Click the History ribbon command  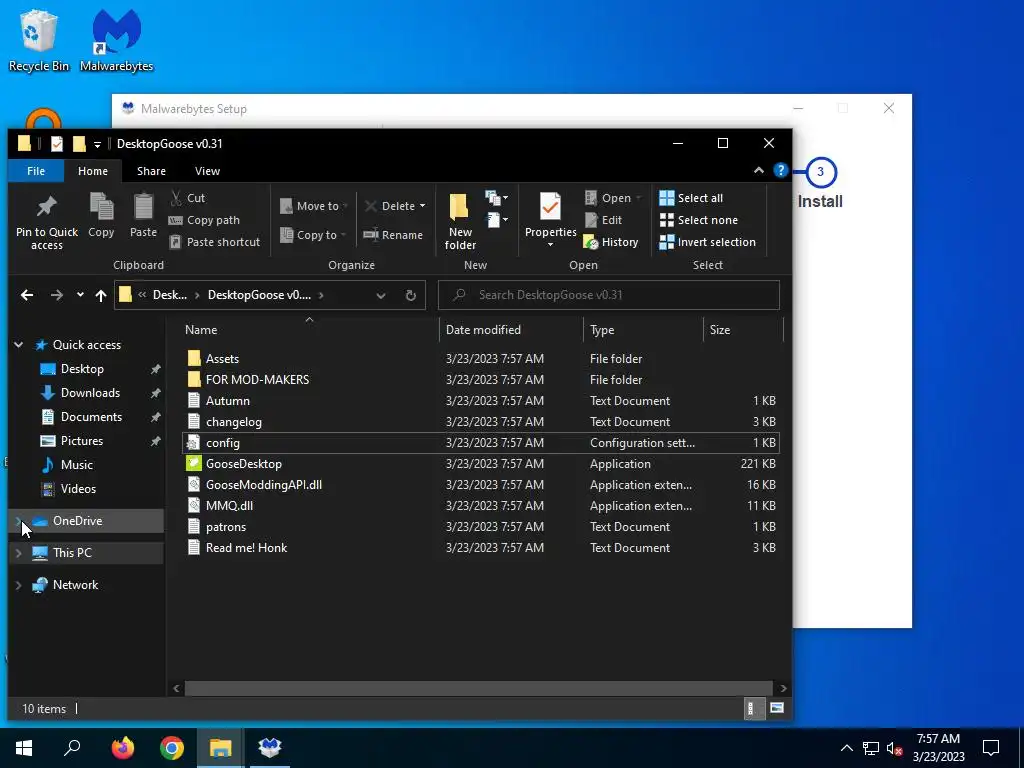coord(611,242)
